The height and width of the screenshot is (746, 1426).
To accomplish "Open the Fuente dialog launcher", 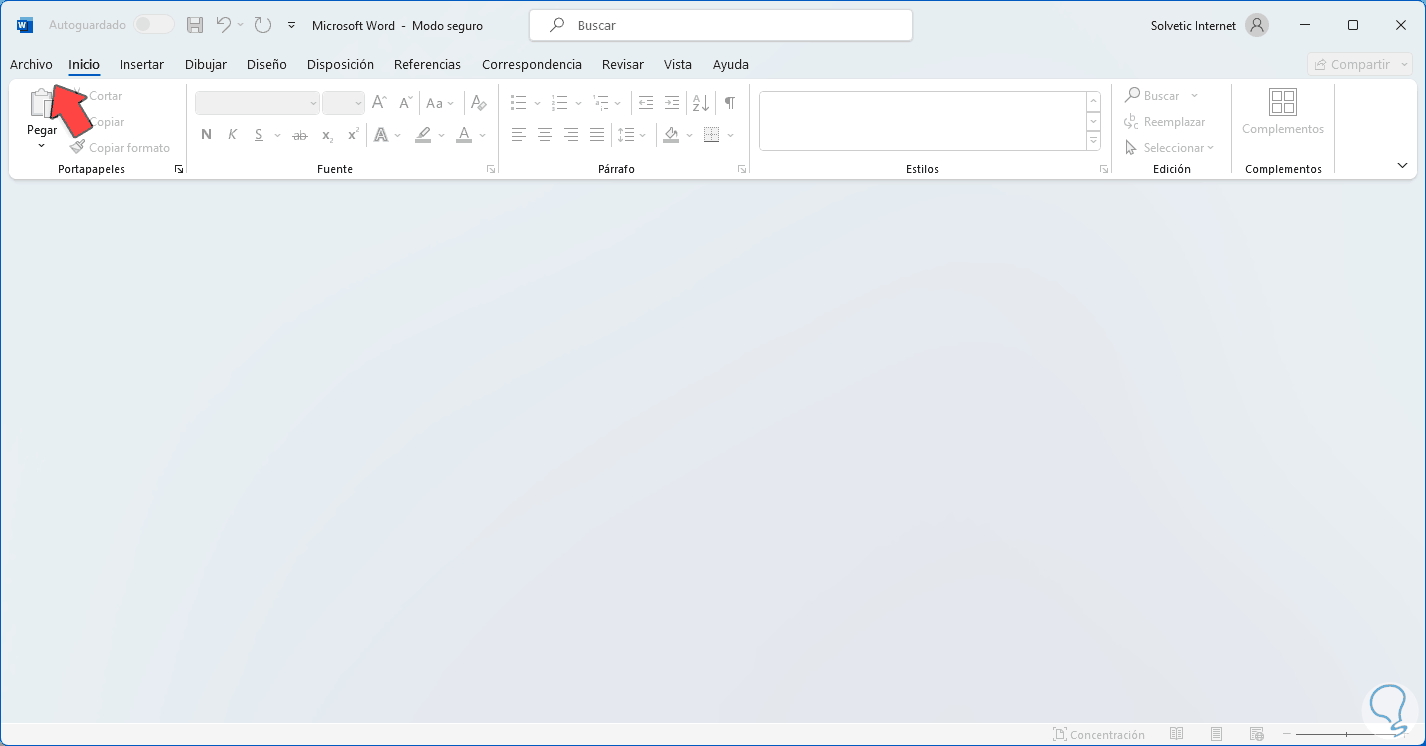I will [x=491, y=169].
